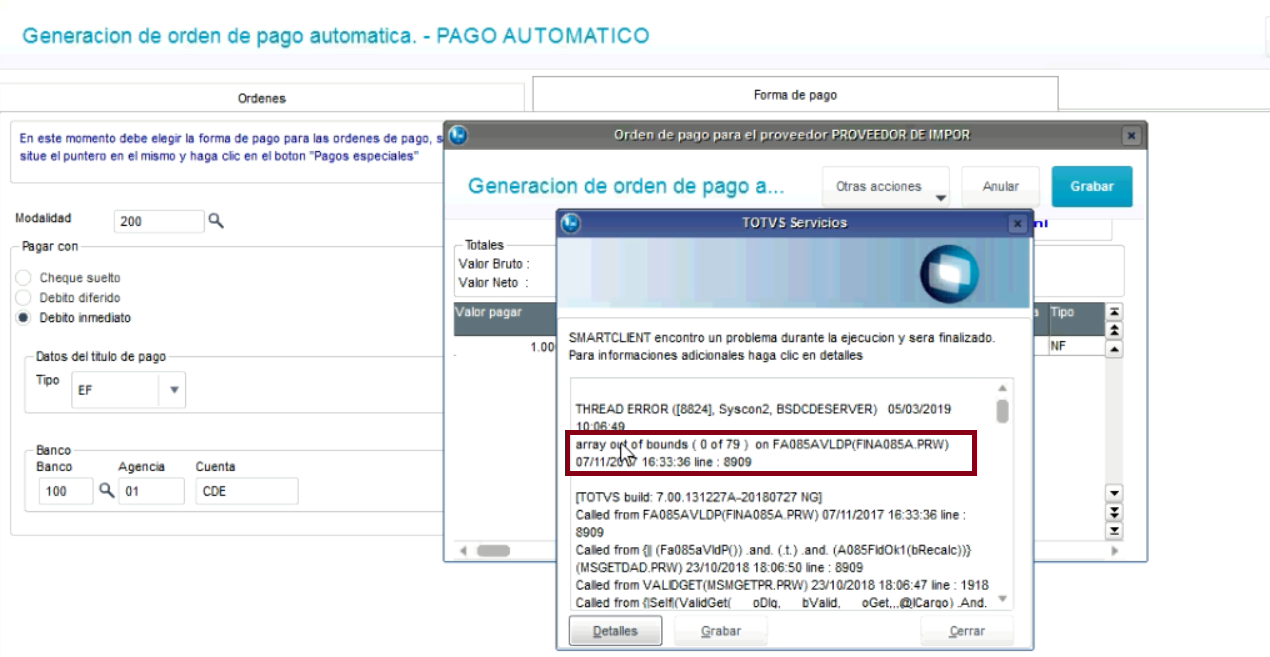The image size is (1270, 657).
Task: Click the Banco field showing 100
Action: click(66, 491)
